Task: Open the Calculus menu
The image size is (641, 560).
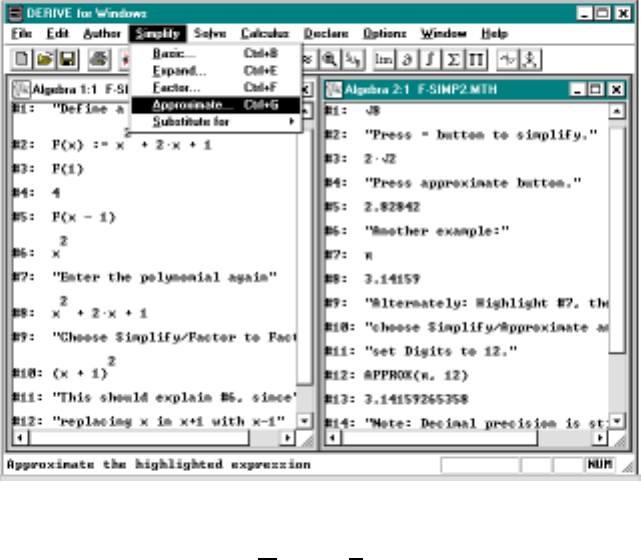Action: (x=265, y=34)
